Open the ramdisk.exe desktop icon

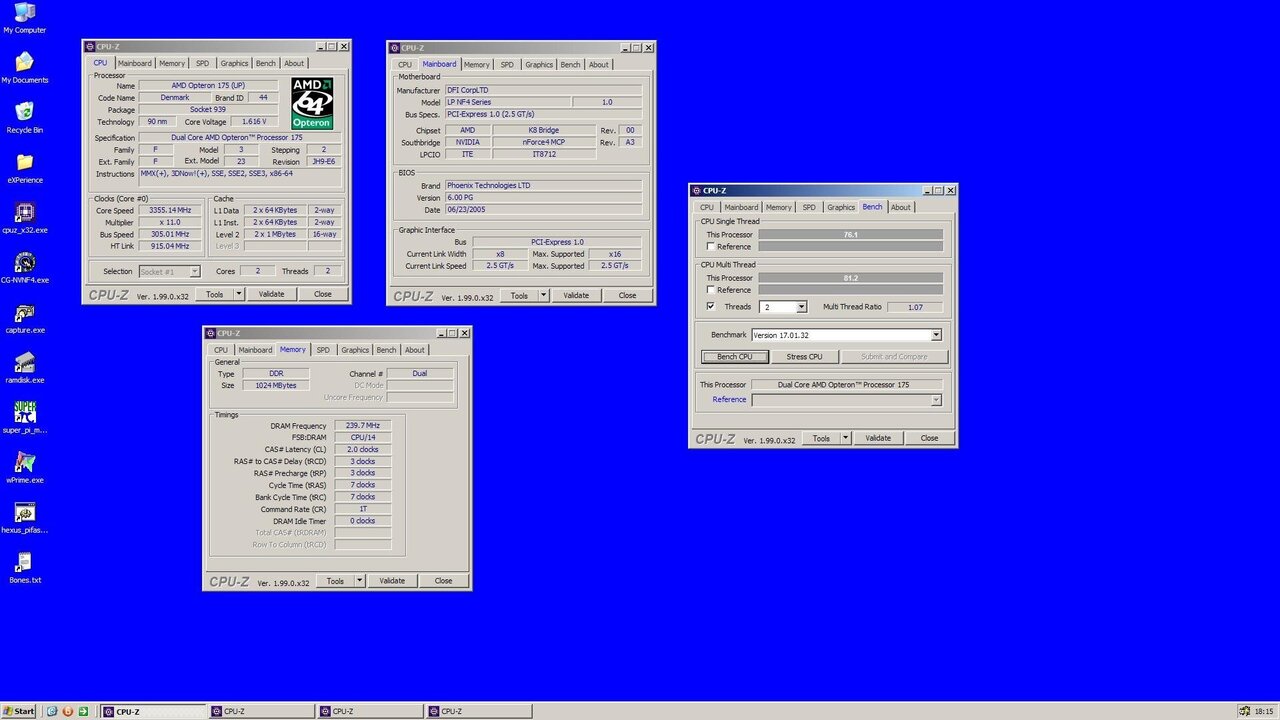click(x=25, y=363)
